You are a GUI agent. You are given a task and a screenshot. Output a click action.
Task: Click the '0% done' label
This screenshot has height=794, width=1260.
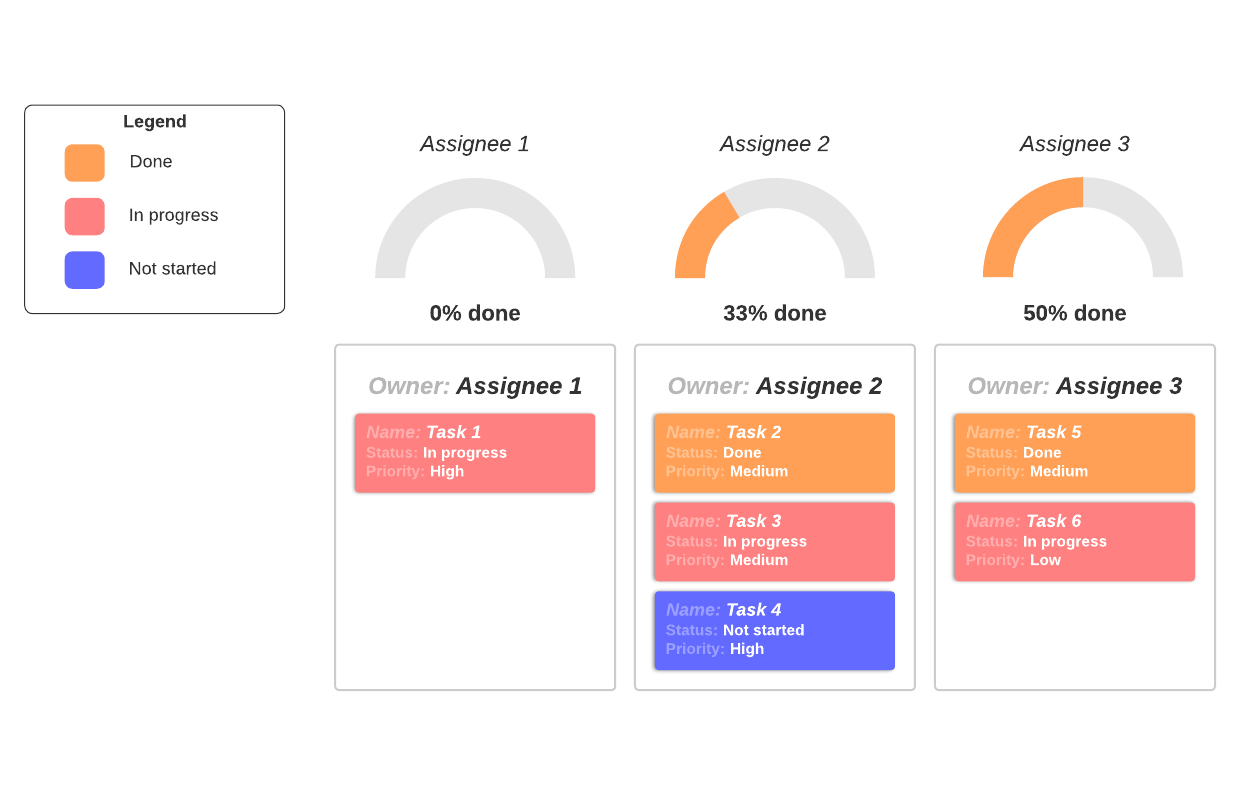point(475,313)
